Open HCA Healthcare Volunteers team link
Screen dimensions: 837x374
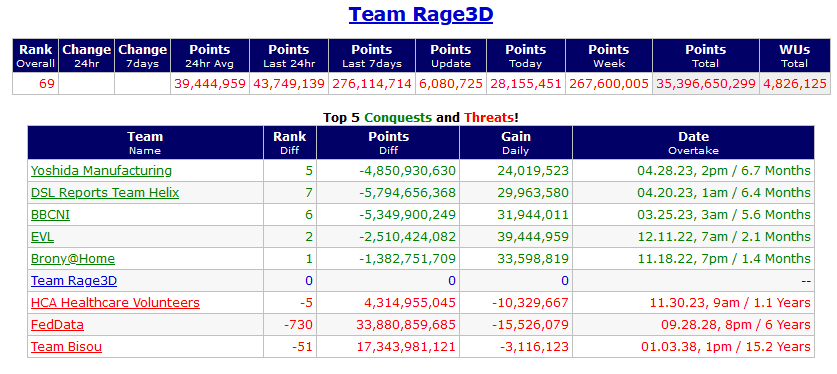115,303
